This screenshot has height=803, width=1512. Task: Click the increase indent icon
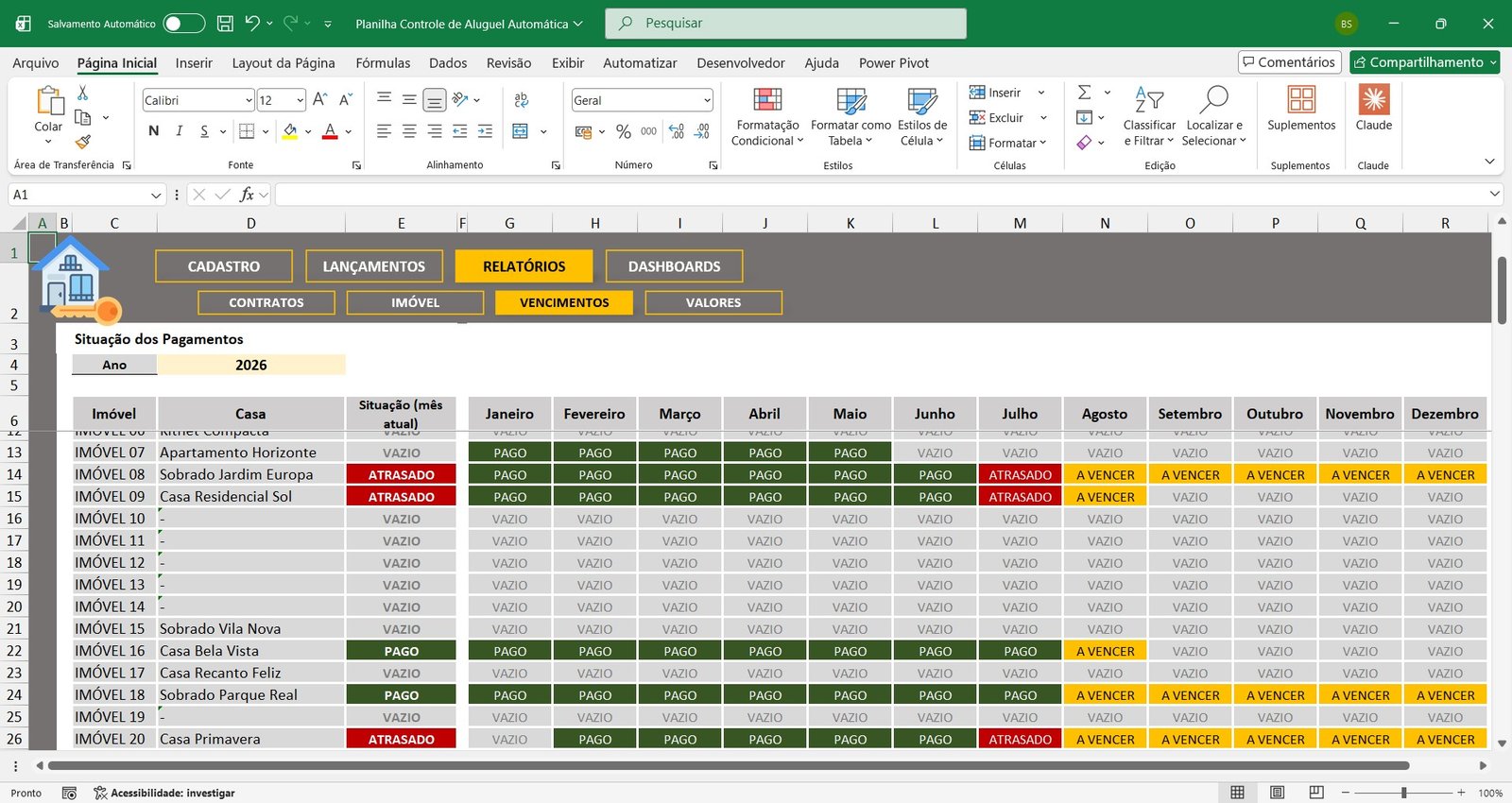click(485, 131)
